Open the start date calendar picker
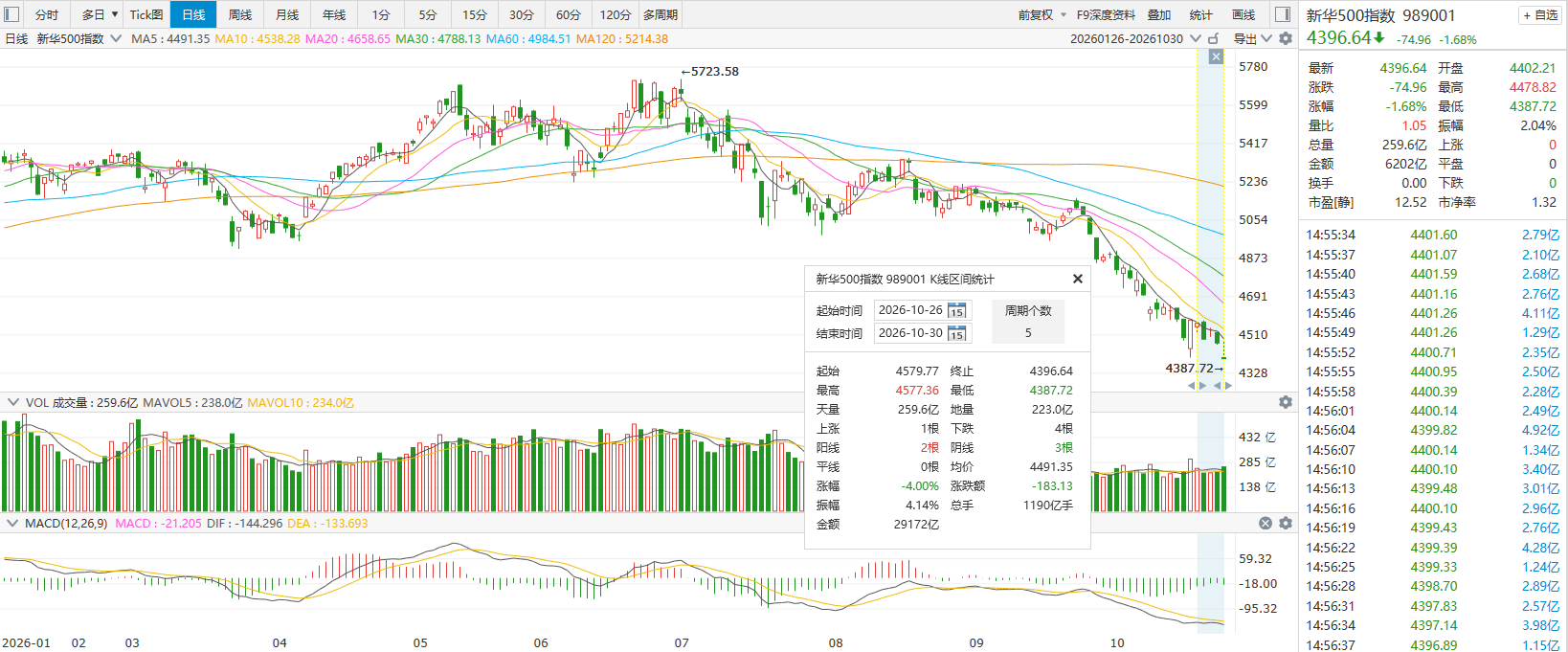The width and height of the screenshot is (1568, 652). click(956, 310)
